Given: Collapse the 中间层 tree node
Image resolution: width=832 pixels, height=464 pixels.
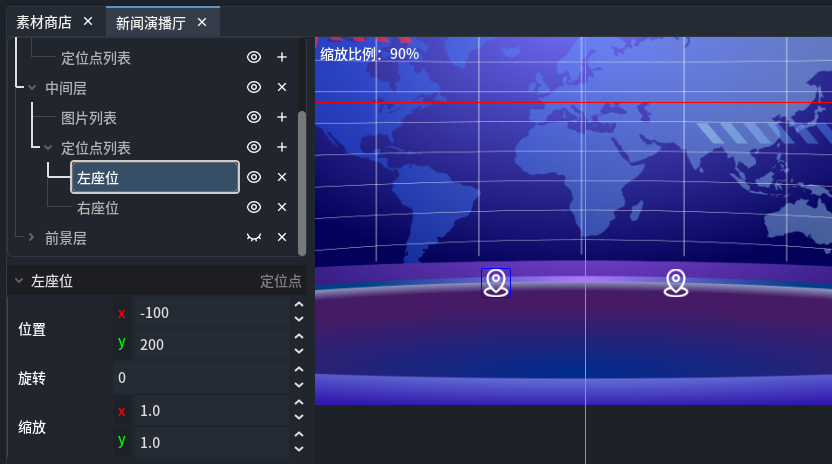Looking at the screenshot, I should (x=32, y=88).
